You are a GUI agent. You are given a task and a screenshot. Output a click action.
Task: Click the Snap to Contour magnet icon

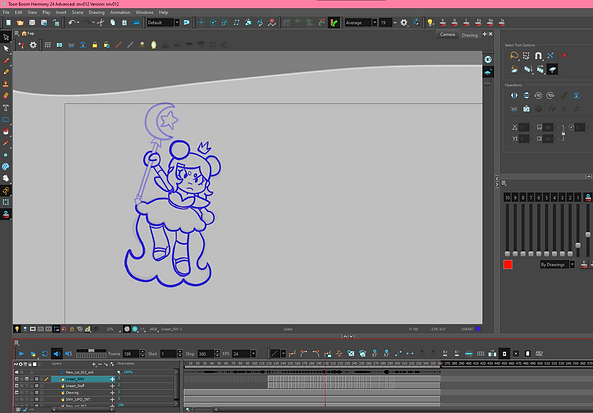tap(538, 56)
